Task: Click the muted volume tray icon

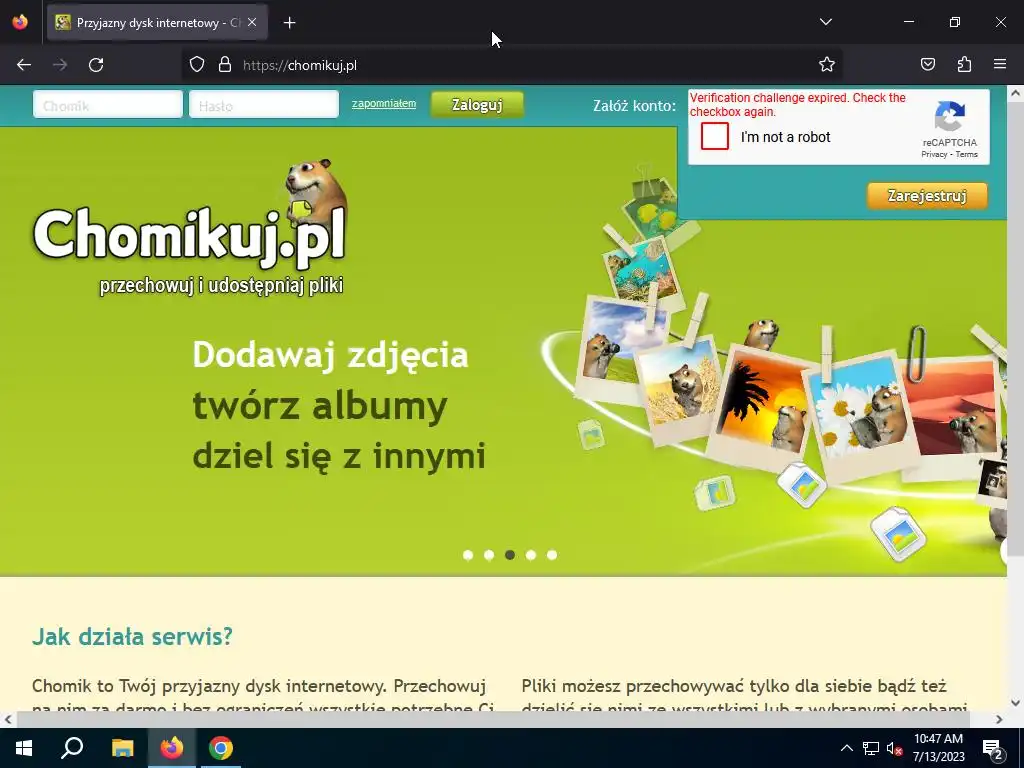Action: pos(894,748)
